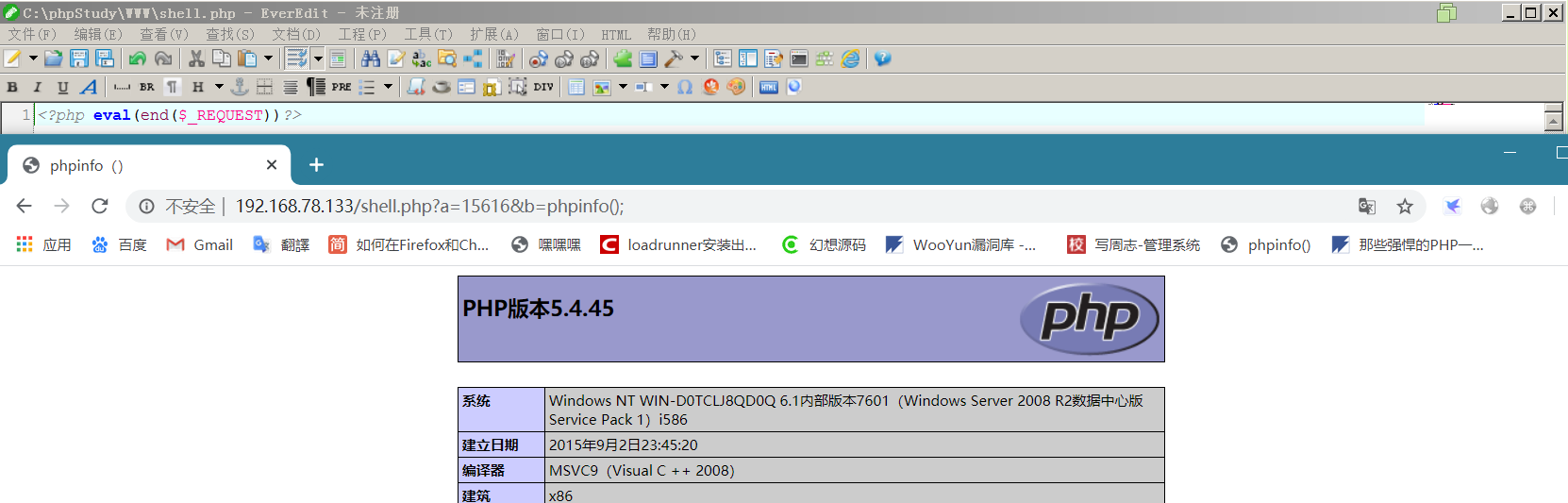Click the eval code line in editor
The width and height of the screenshot is (1568, 503).
[170, 115]
